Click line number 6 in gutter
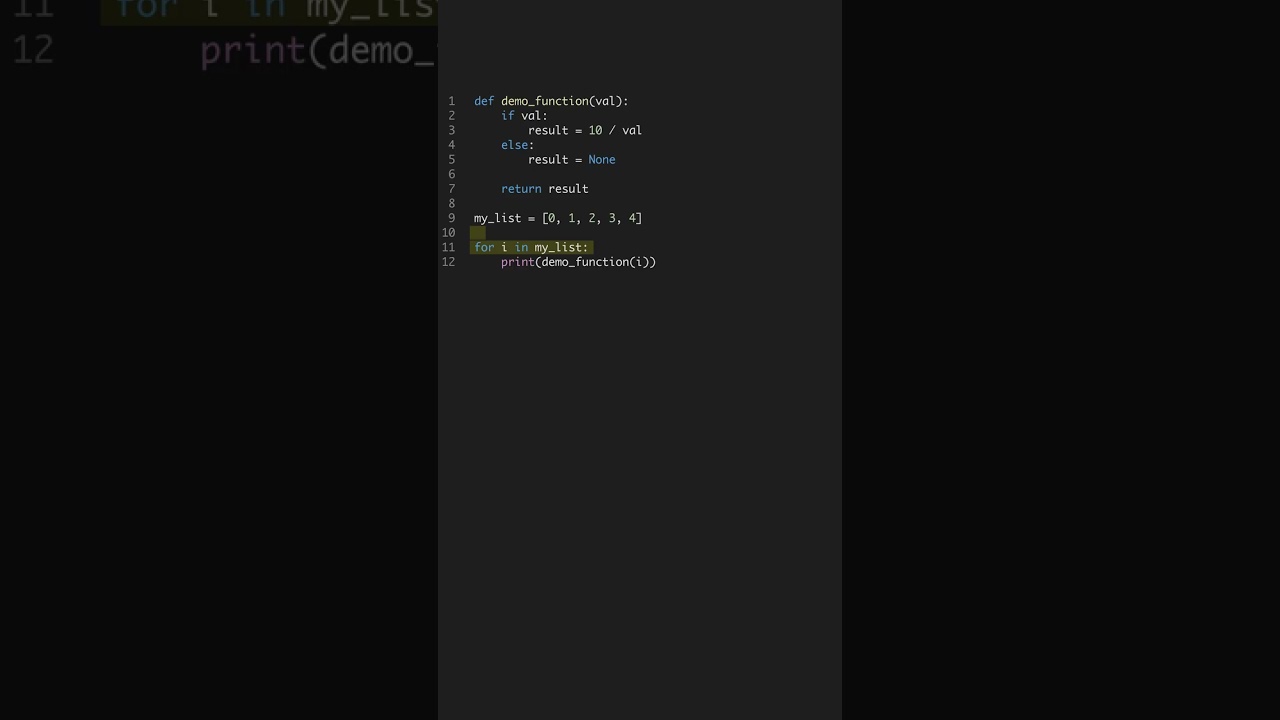The image size is (1280, 720). point(451,174)
